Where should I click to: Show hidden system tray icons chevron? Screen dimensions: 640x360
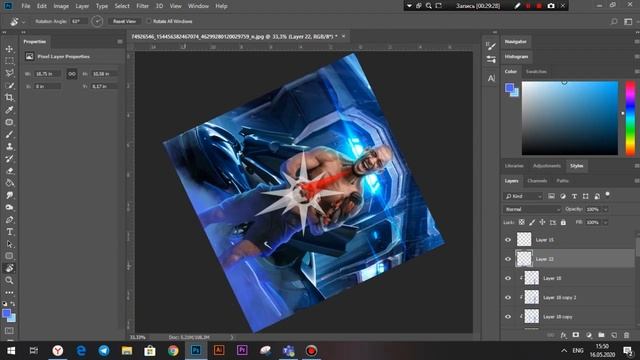[x=564, y=351]
